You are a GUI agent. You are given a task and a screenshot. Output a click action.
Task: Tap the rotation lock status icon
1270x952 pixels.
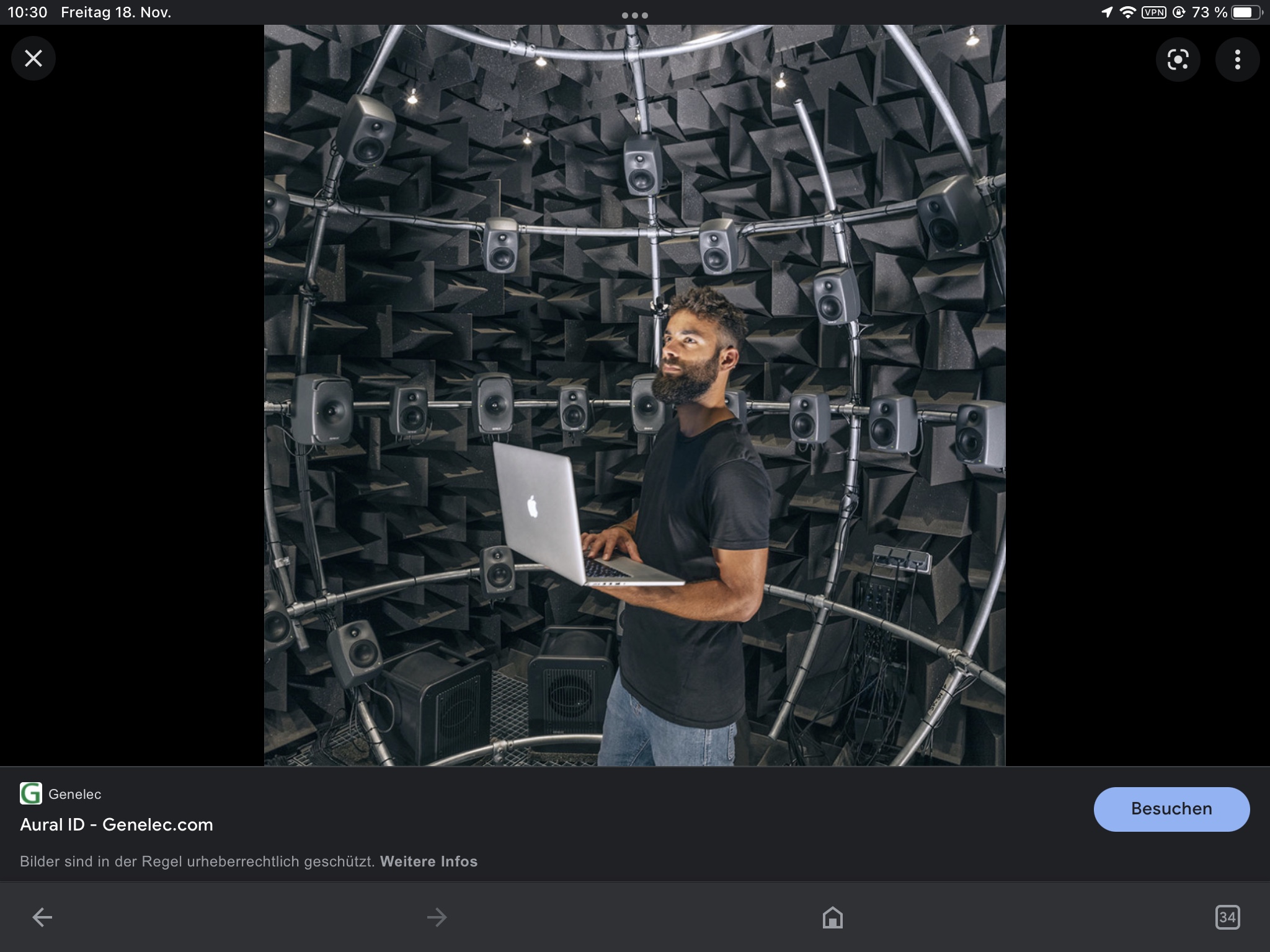pos(1179,12)
